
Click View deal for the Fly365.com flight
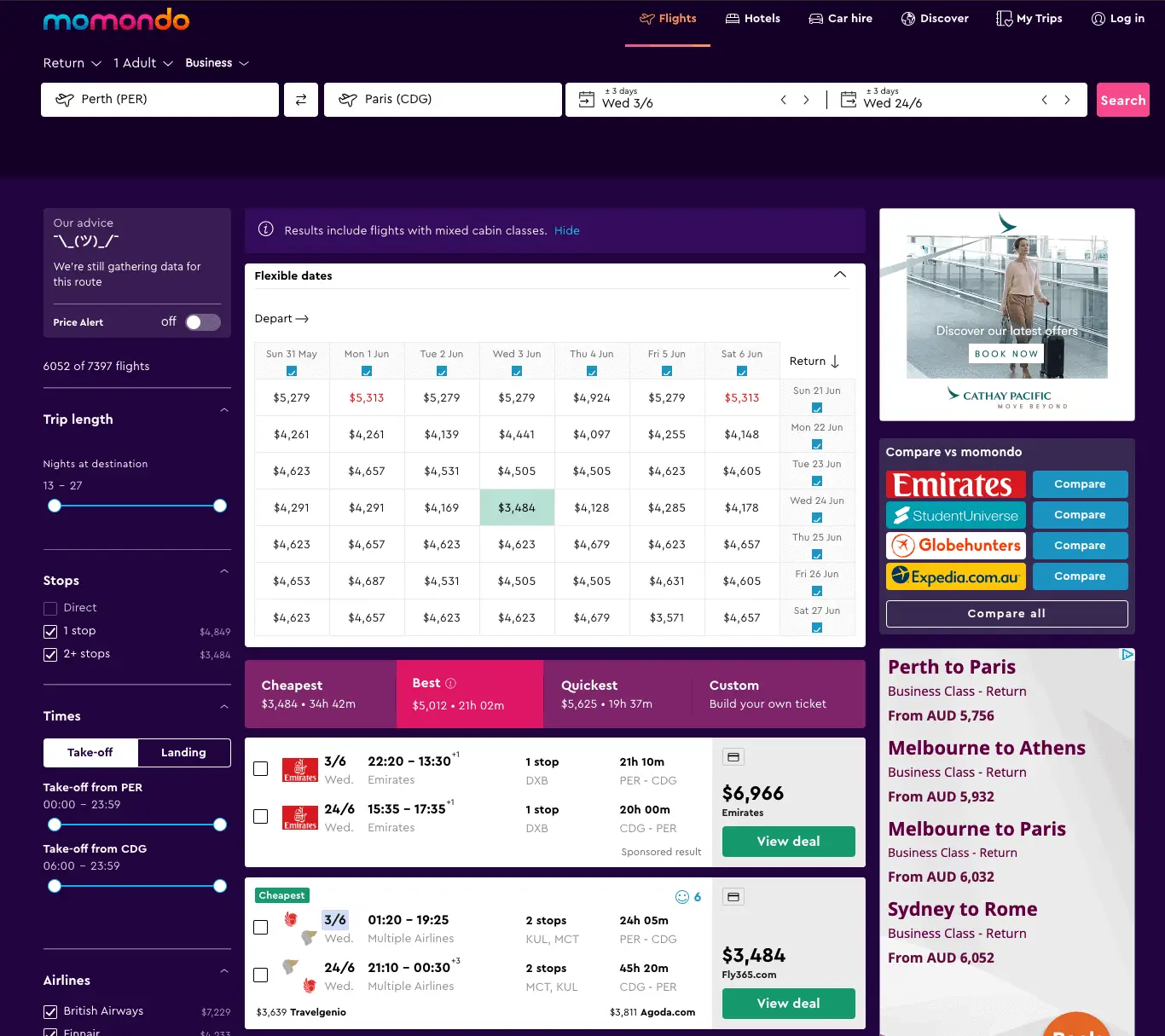click(x=788, y=1004)
